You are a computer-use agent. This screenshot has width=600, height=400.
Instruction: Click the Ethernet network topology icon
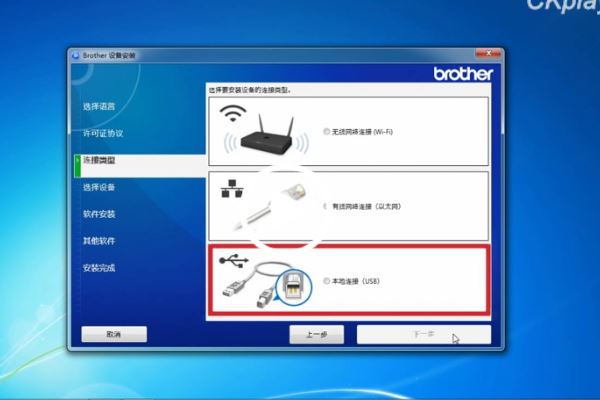tap(232, 188)
